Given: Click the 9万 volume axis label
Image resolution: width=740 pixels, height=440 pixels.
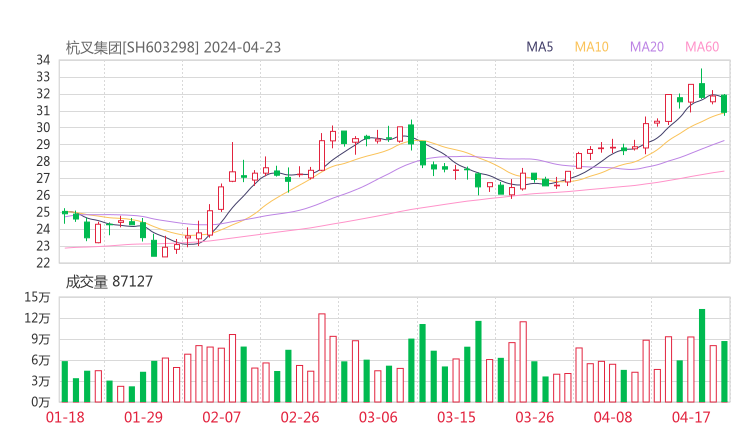Looking at the screenshot, I should point(41,339).
